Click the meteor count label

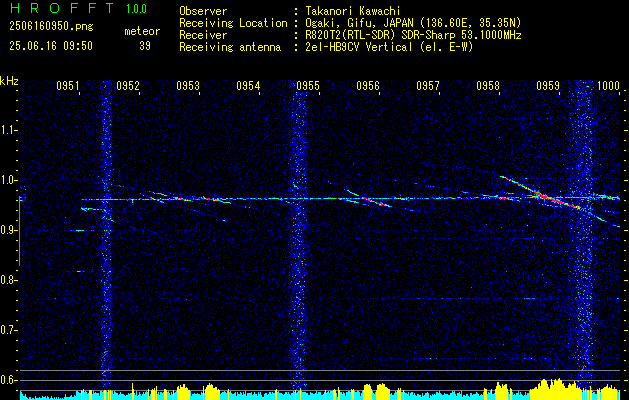click(x=142, y=31)
